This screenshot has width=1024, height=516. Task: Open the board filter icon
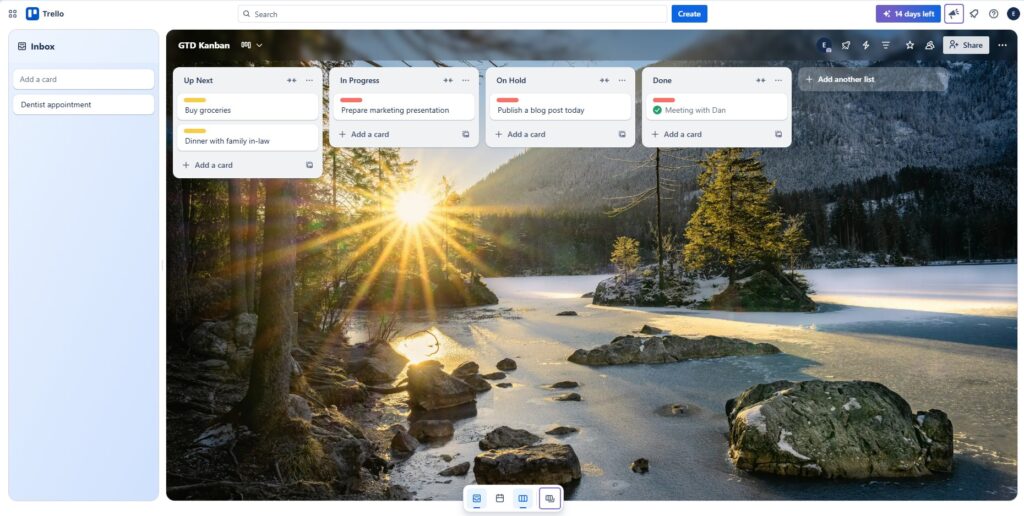886,45
